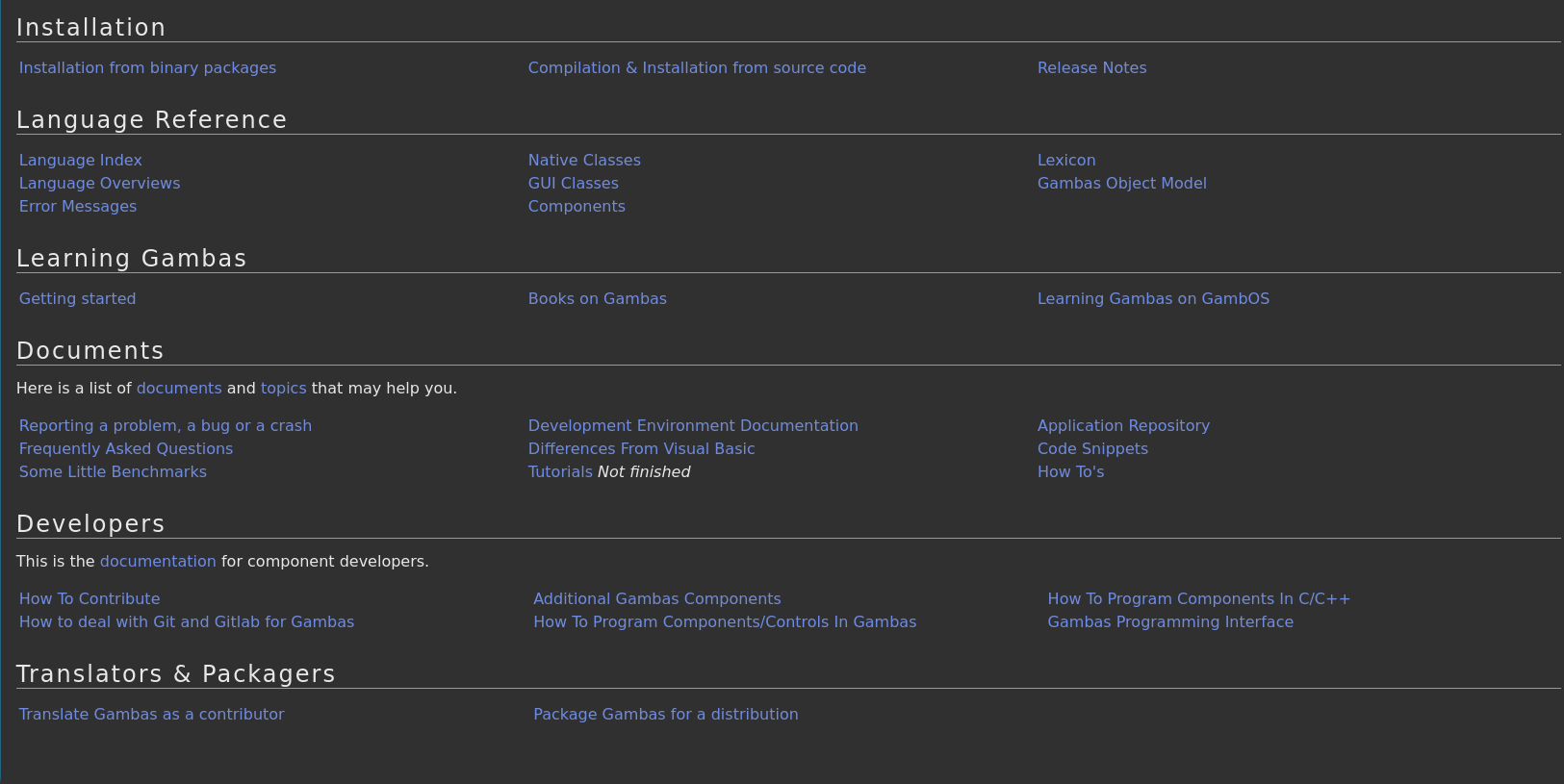The image size is (1564, 784).
Task: View Some Little Benchmarks
Action: (113, 472)
